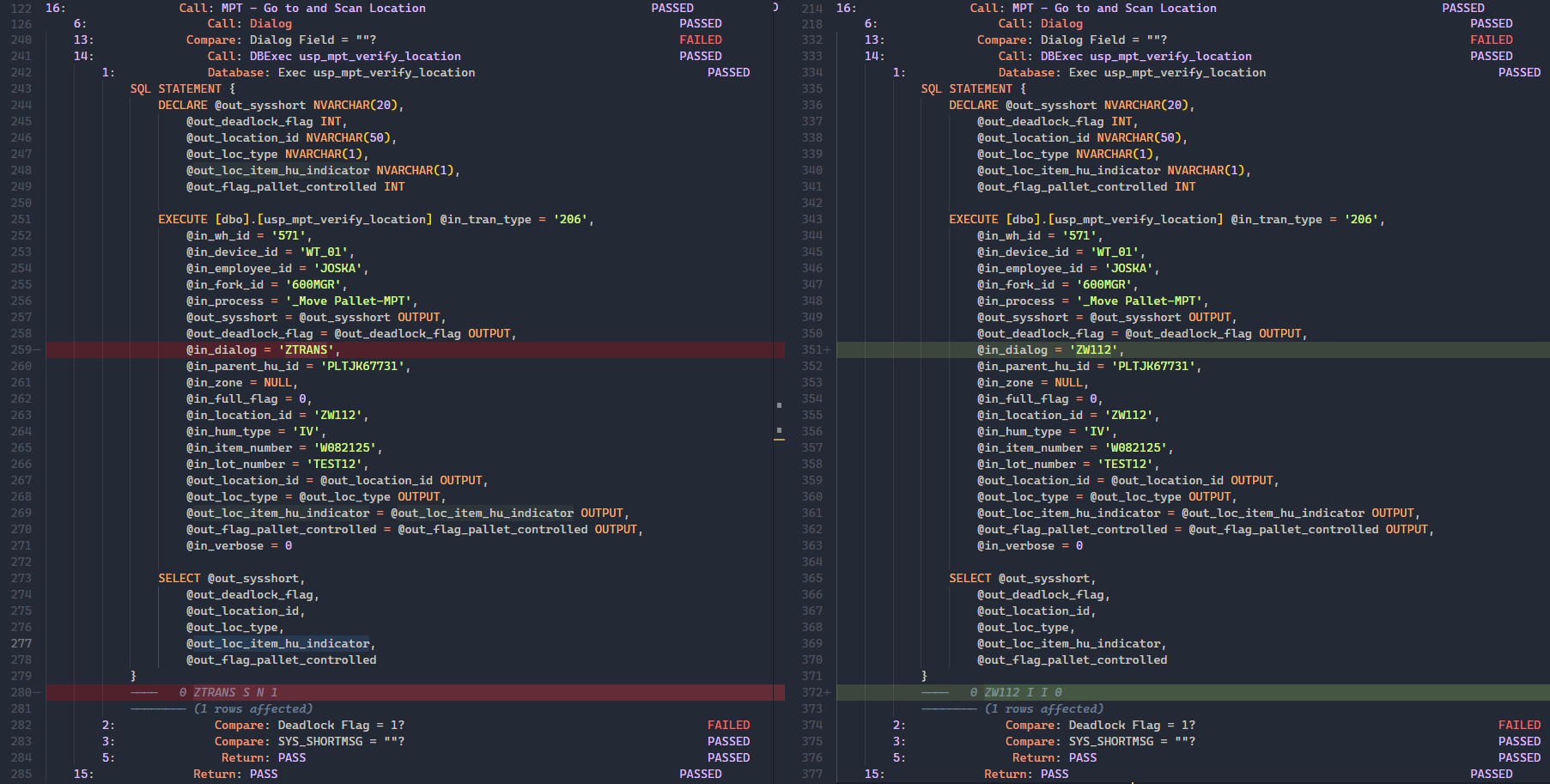The width and height of the screenshot is (1550, 784).
Task: Click '@out_loc_type NVARCHAR(1)' on line 247
Action: coord(274,154)
